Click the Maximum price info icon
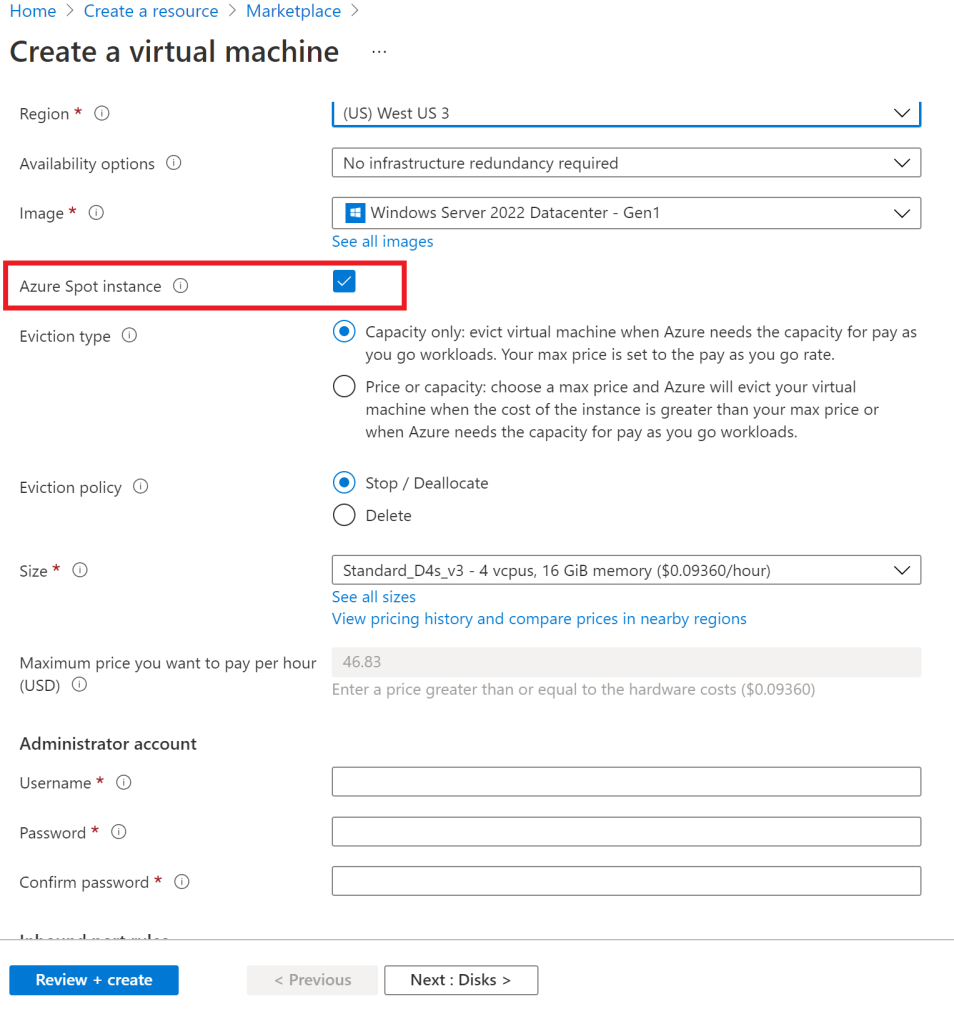 point(79,684)
